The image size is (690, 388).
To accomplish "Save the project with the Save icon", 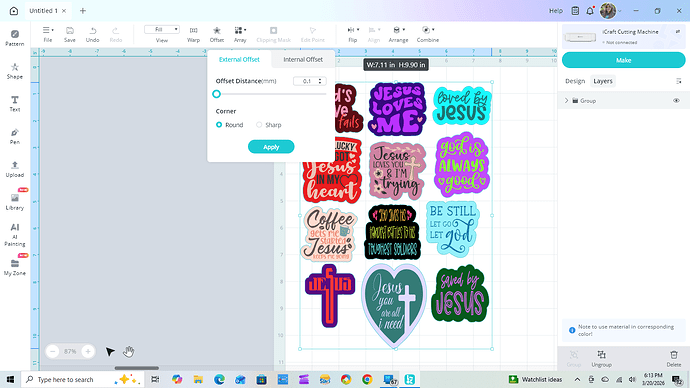I will click(x=70, y=34).
